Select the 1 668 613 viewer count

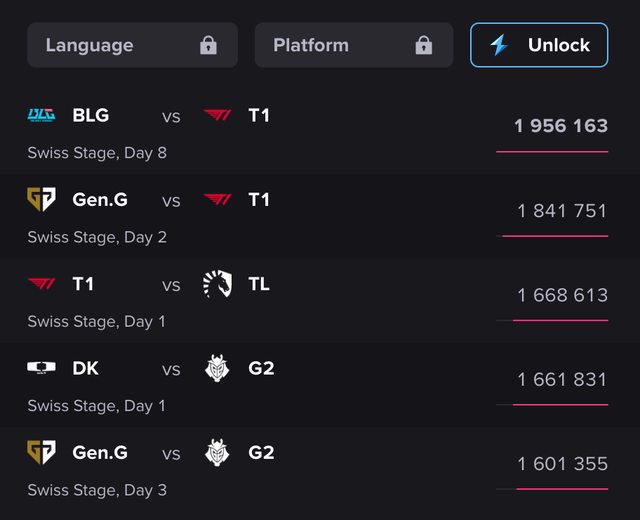coord(562,295)
